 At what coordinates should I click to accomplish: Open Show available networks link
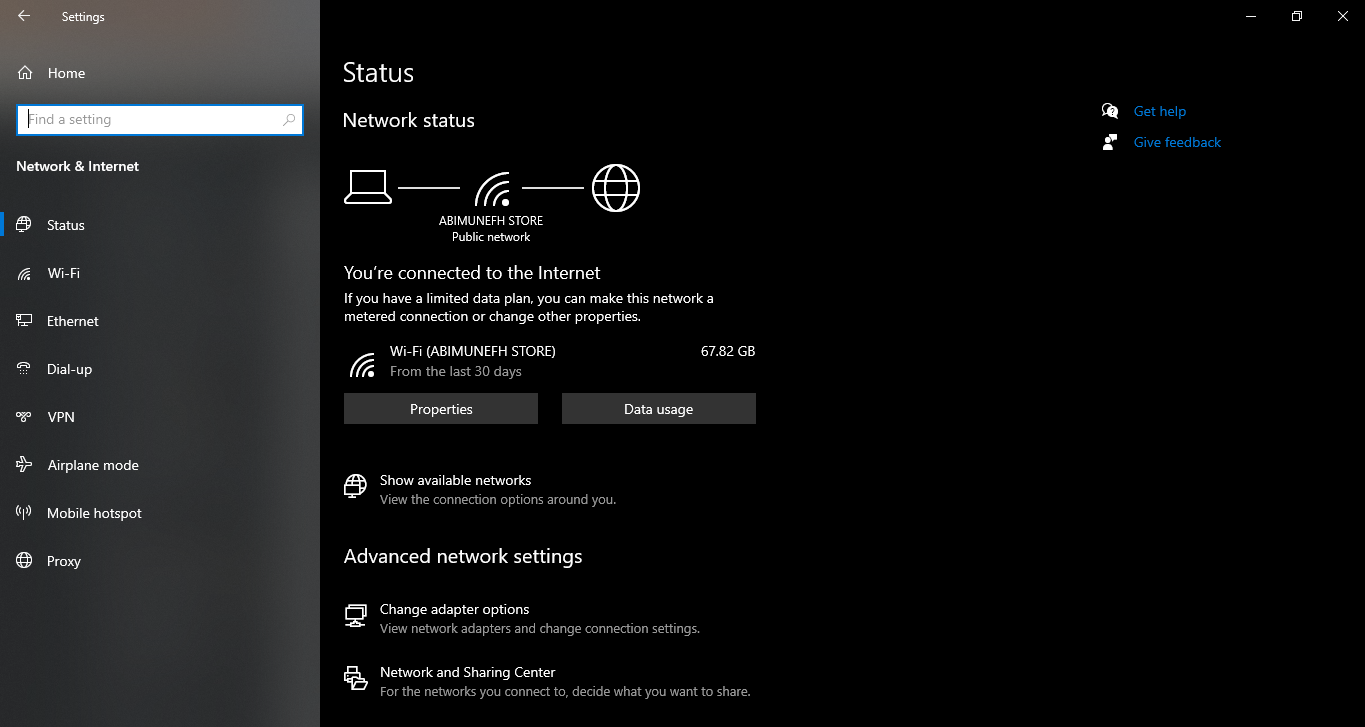click(455, 480)
